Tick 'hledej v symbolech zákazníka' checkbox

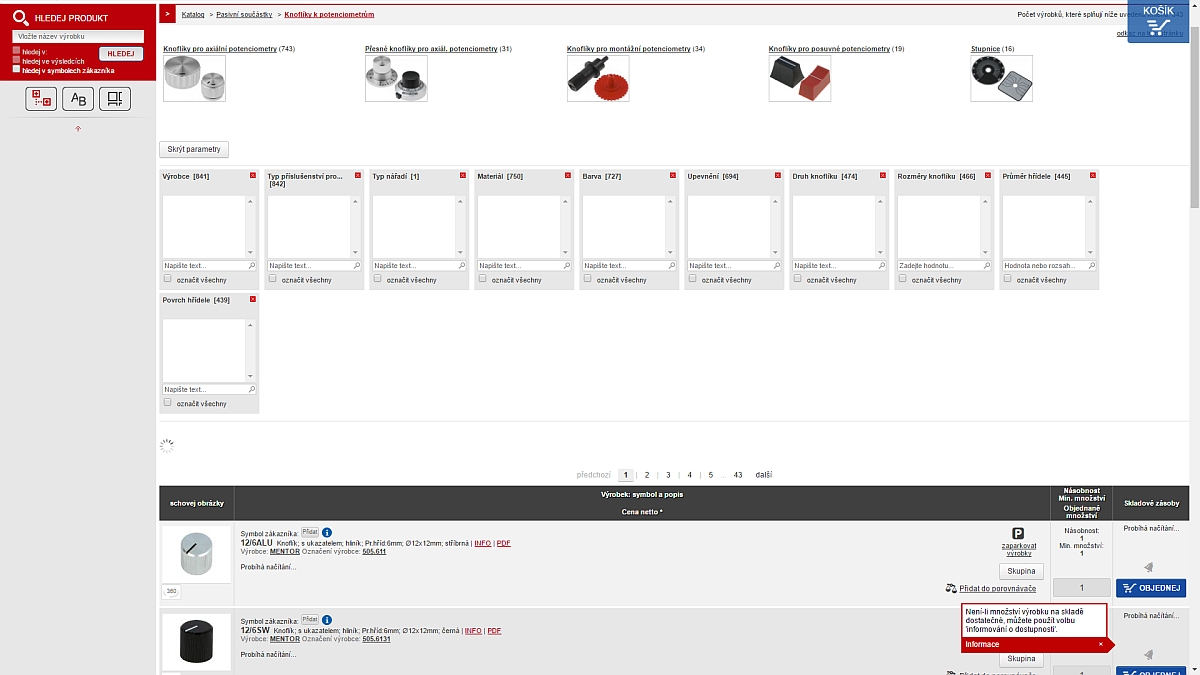[x=16, y=70]
